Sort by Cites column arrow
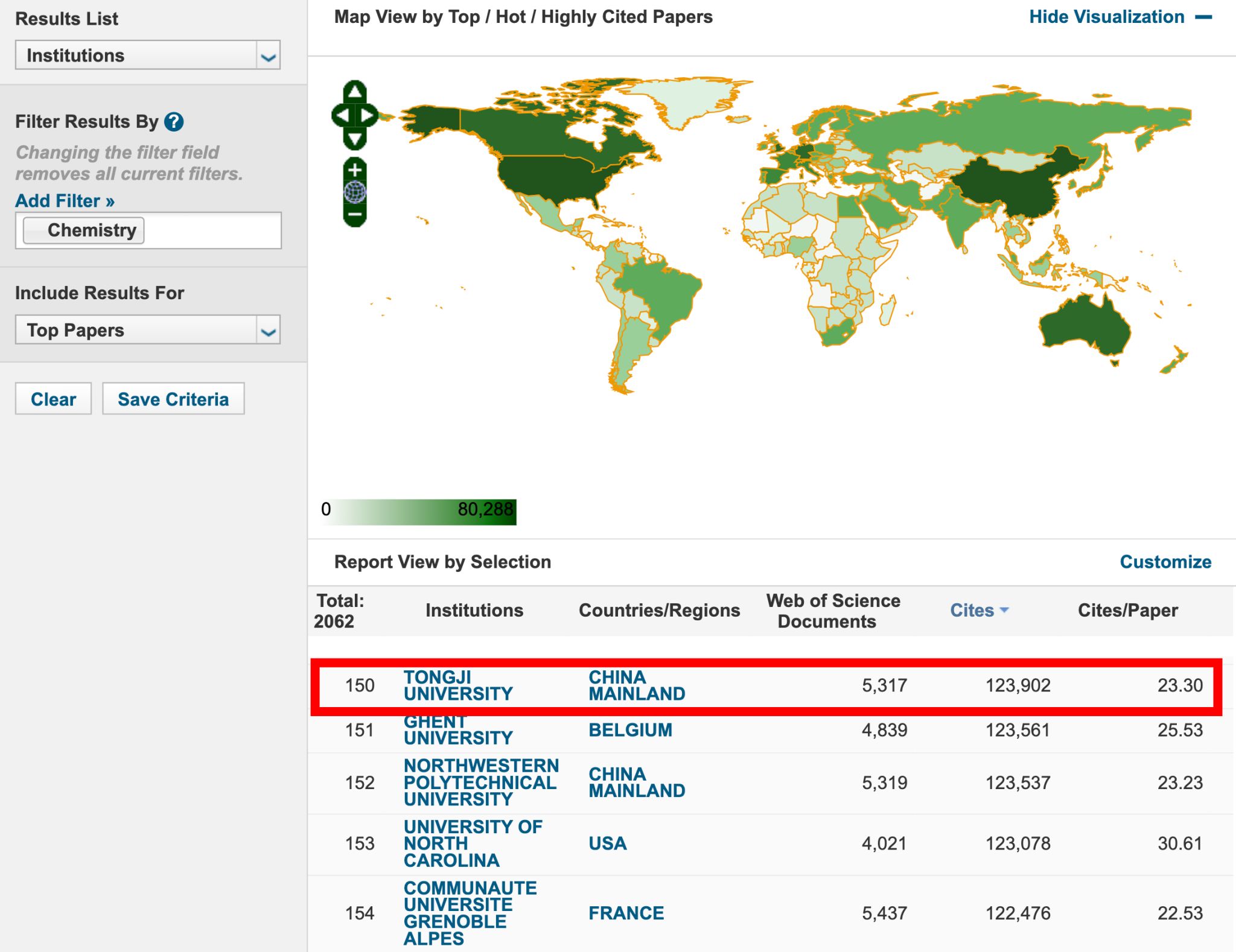 1004,610
